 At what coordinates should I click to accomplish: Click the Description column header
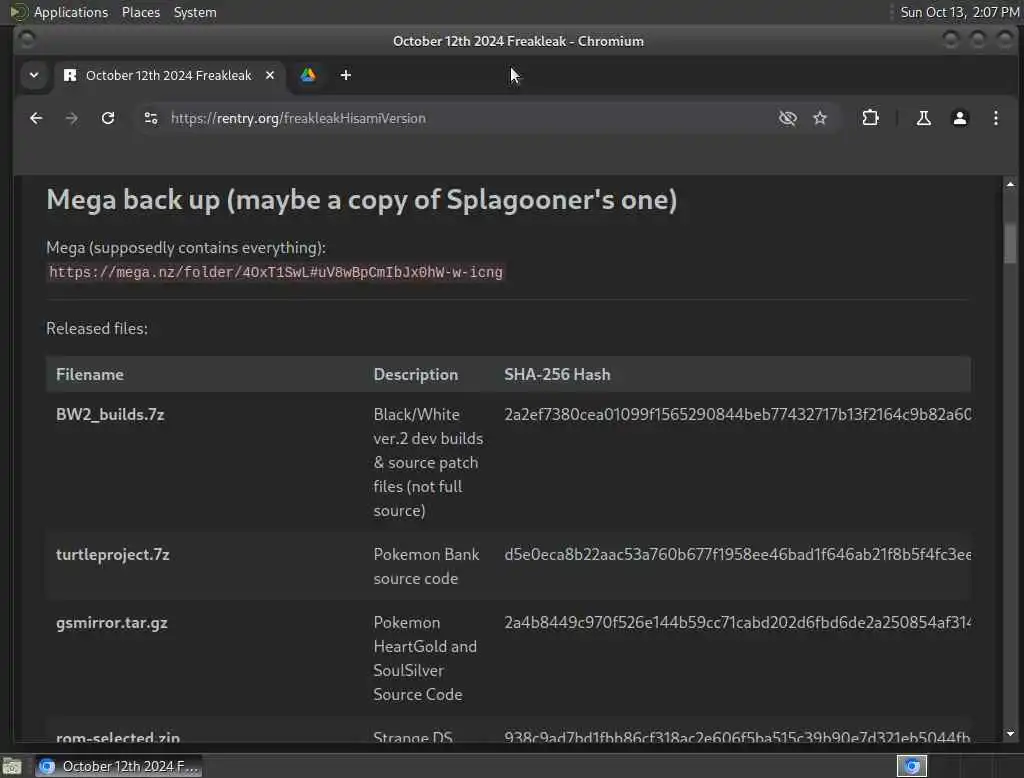click(x=415, y=374)
